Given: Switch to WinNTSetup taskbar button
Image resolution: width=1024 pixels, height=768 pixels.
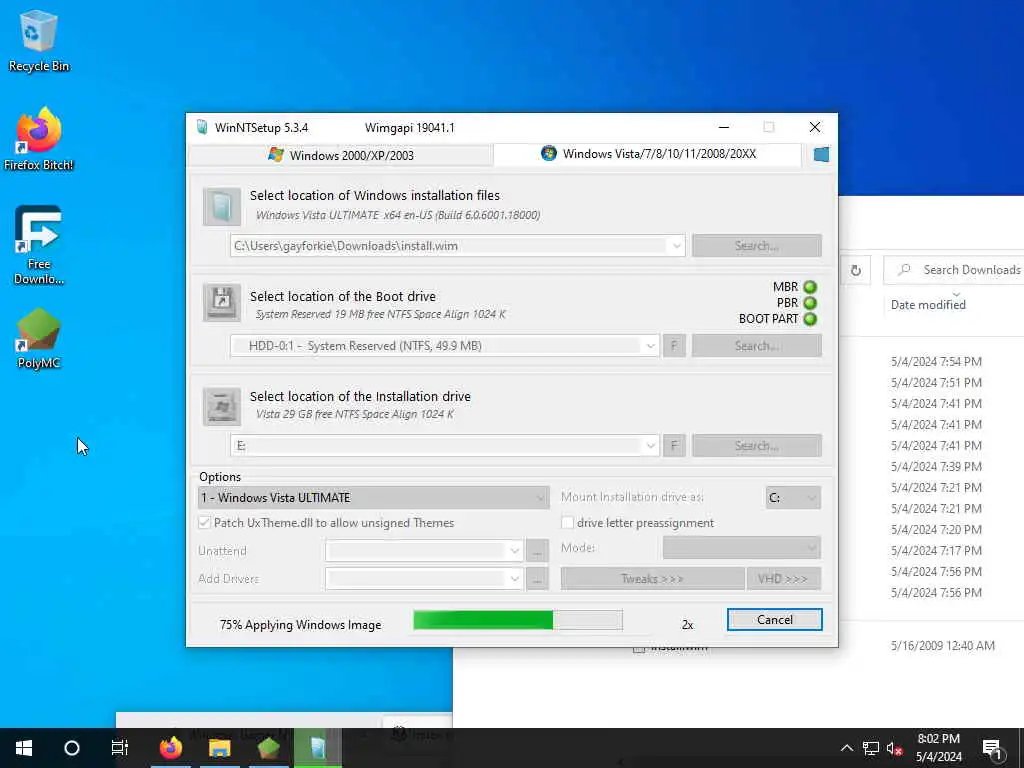Looking at the screenshot, I should (x=317, y=748).
